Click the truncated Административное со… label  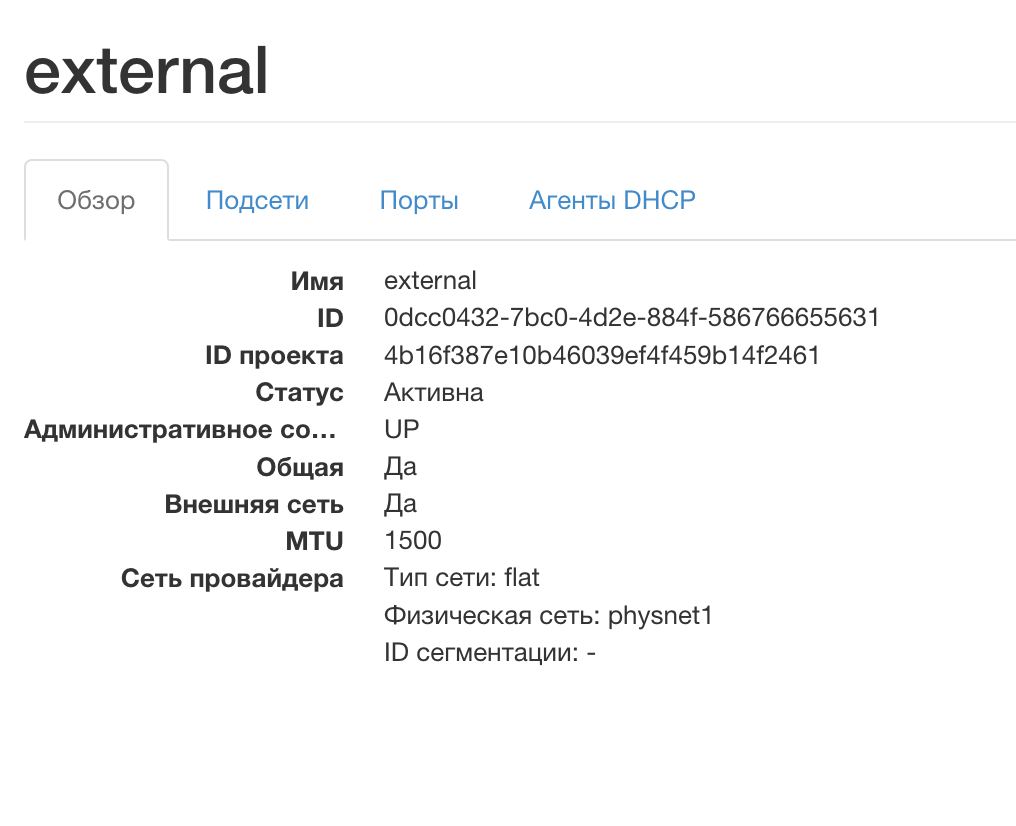click(181, 430)
